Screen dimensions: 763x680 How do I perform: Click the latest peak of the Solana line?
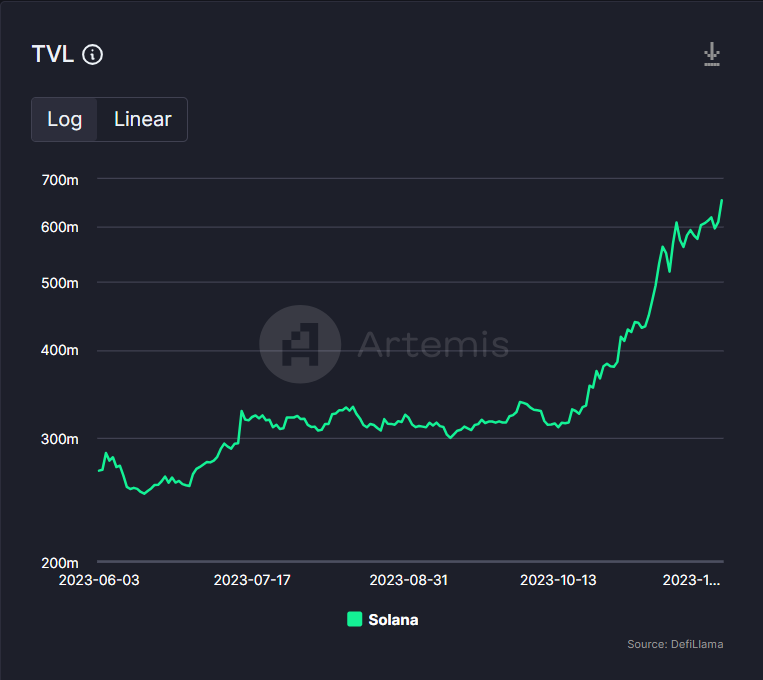point(722,201)
